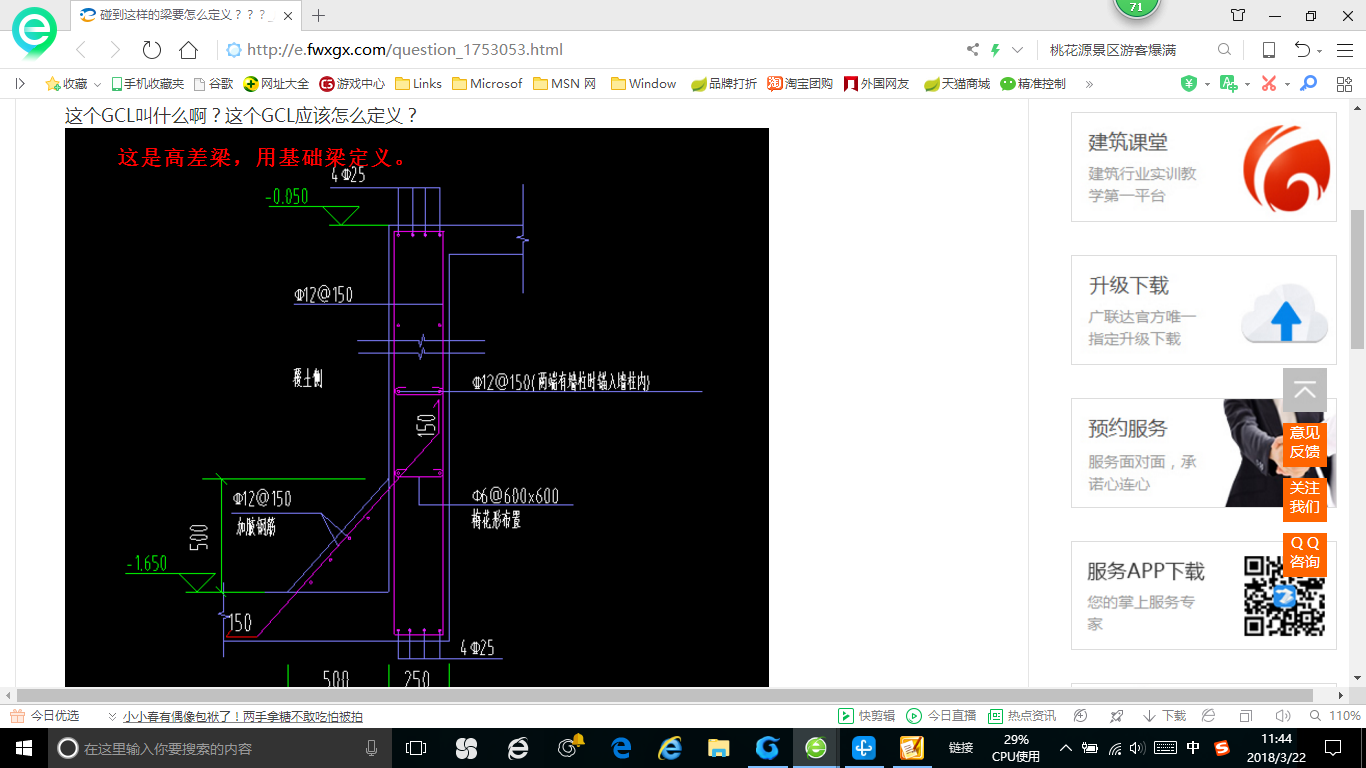This screenshot has height=768, width=1366.
Task: Select the tab 碰到这样的梁要怎么定义
Action: pos(185,15)
